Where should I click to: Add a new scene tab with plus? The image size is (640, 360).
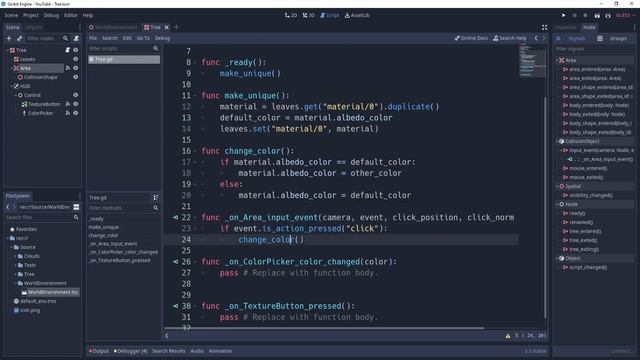tap(176, 27)
